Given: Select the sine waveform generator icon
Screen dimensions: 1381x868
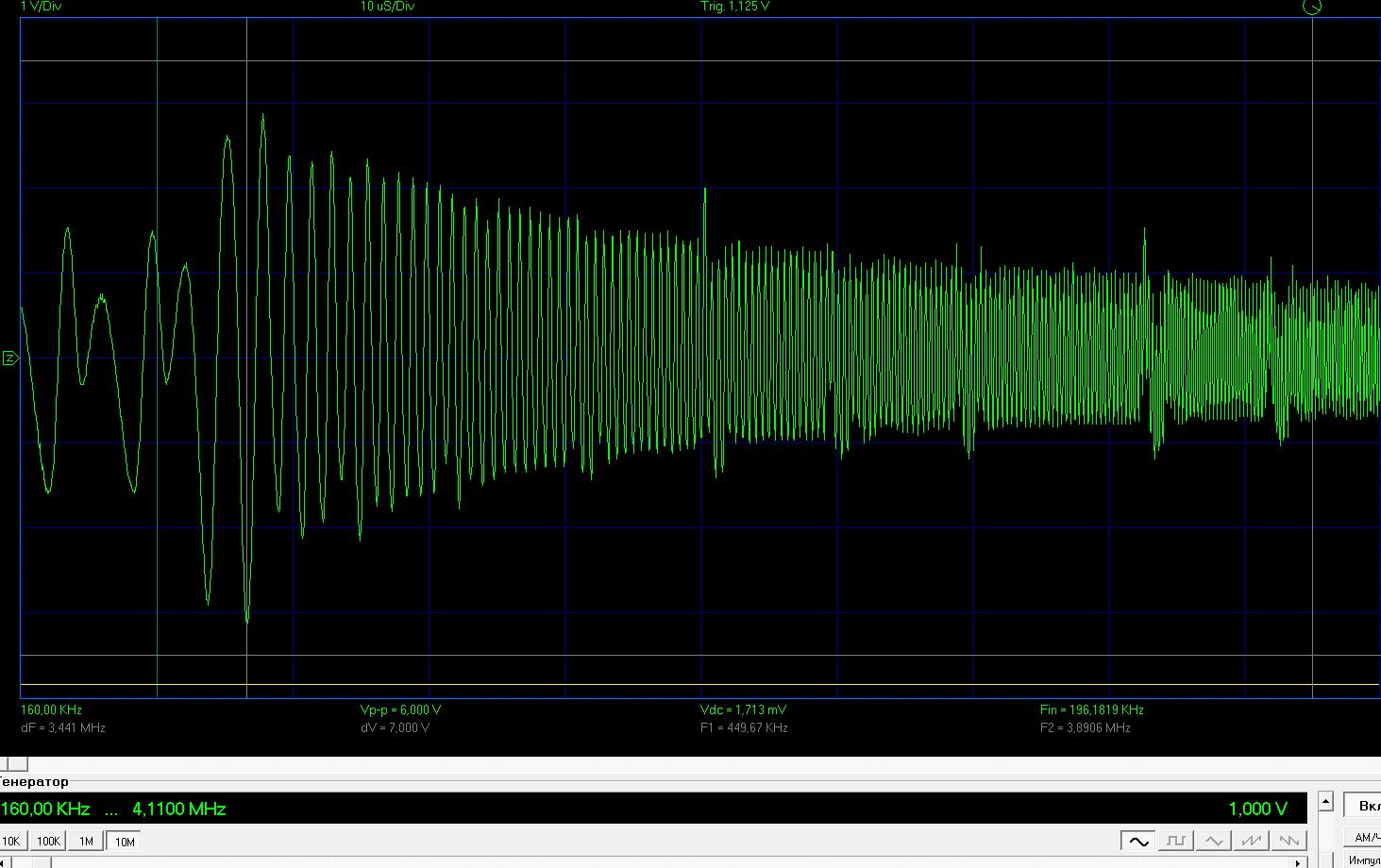Looking at the screenshot, I should pos(1137,841).
